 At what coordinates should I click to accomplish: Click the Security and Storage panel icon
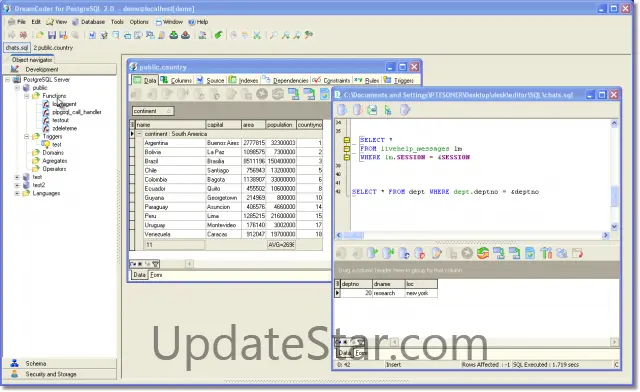click(14, 374)
